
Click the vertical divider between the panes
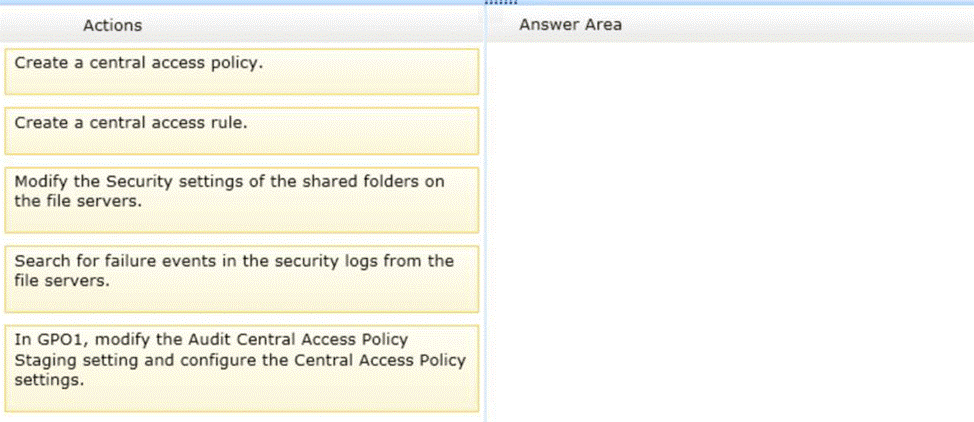pyautogui.click(x=485, y=230)
